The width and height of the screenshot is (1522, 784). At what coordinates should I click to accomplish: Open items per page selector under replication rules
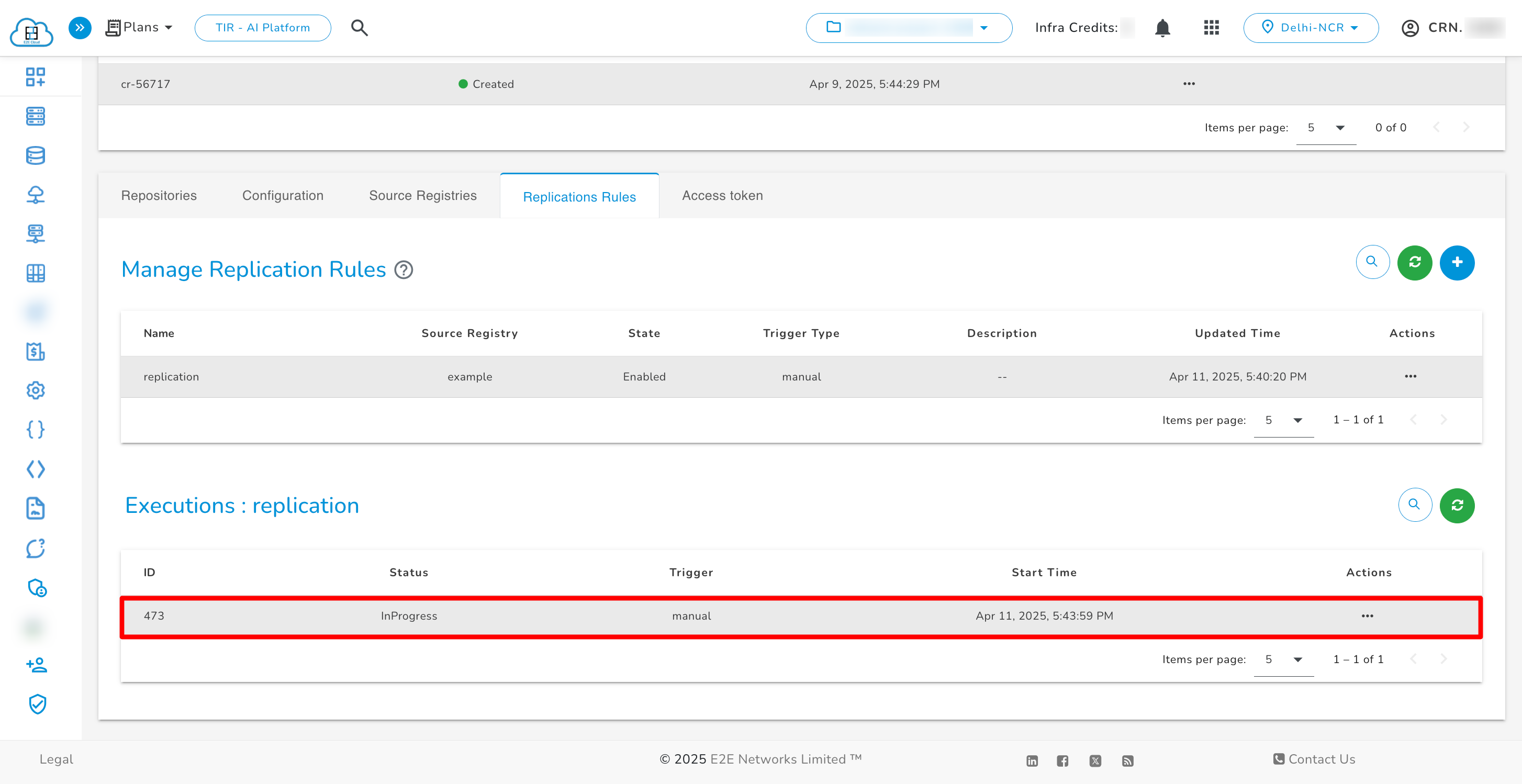point(1283,420)
